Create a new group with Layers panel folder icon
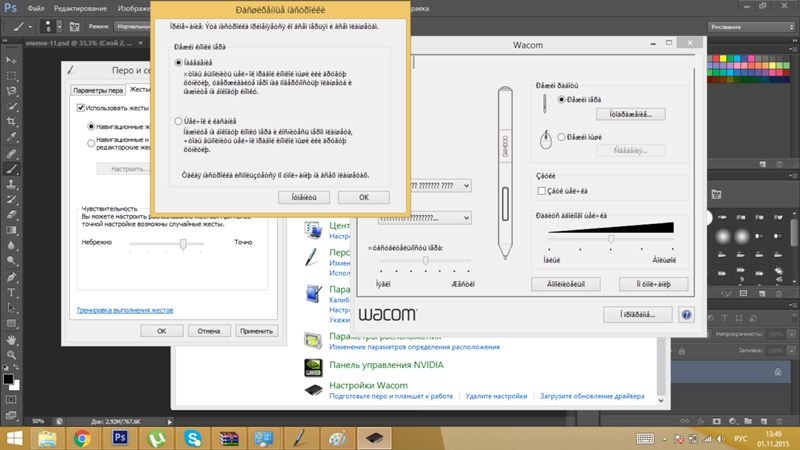 (747, 421)
